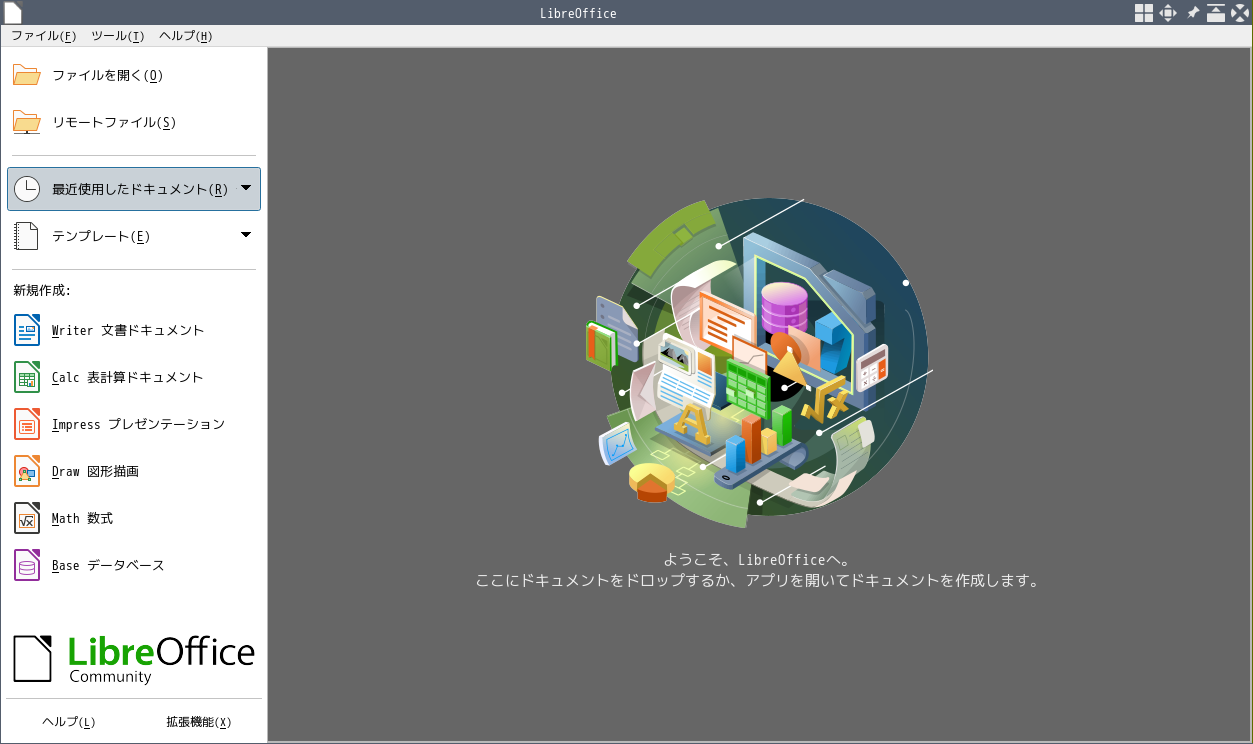Click the Math formula icon

(27, 518)
